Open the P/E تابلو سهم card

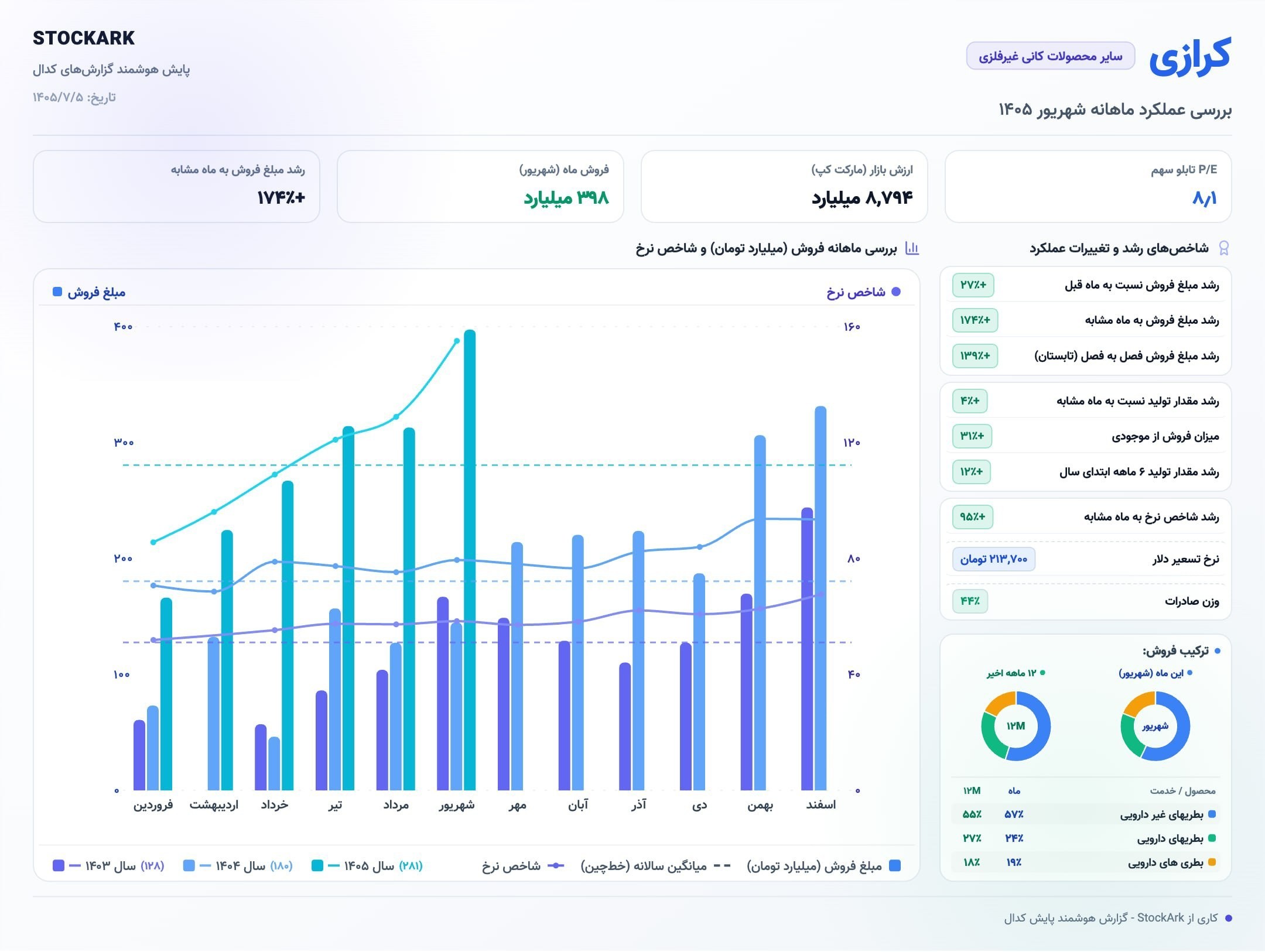[1088, 186]
